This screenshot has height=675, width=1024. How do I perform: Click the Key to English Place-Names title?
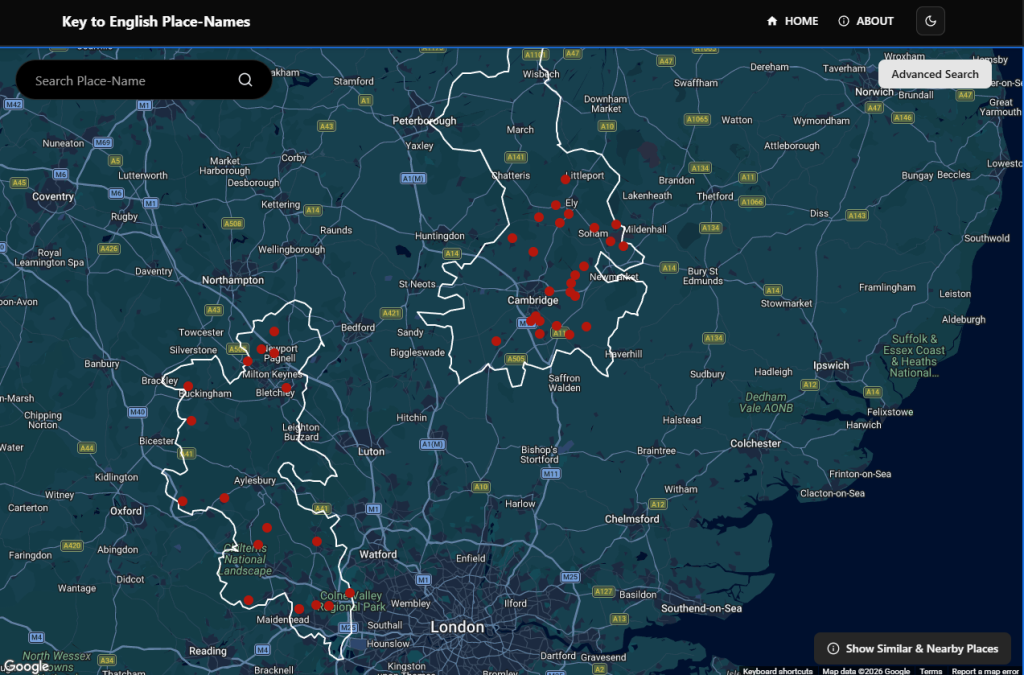[x=156, y=21]
